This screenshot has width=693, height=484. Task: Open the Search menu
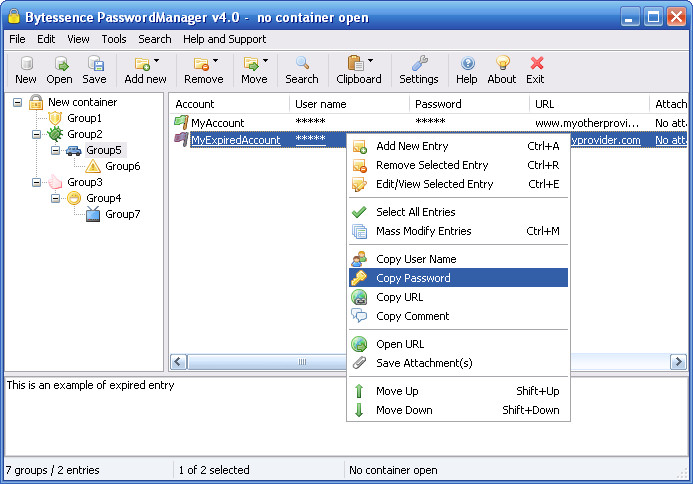pyautogui.click(x=155, y=39)
